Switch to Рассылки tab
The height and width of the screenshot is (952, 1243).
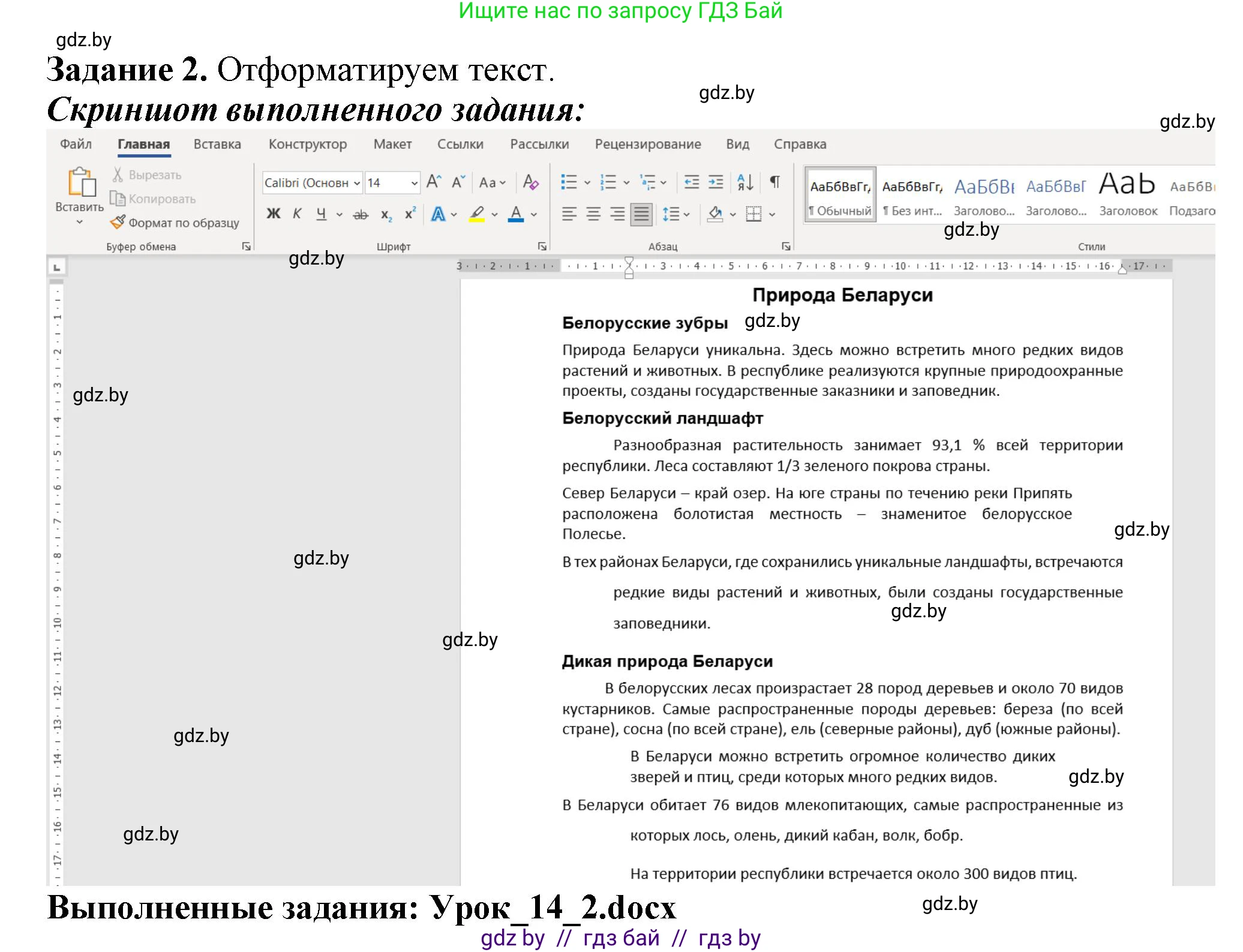539,144
